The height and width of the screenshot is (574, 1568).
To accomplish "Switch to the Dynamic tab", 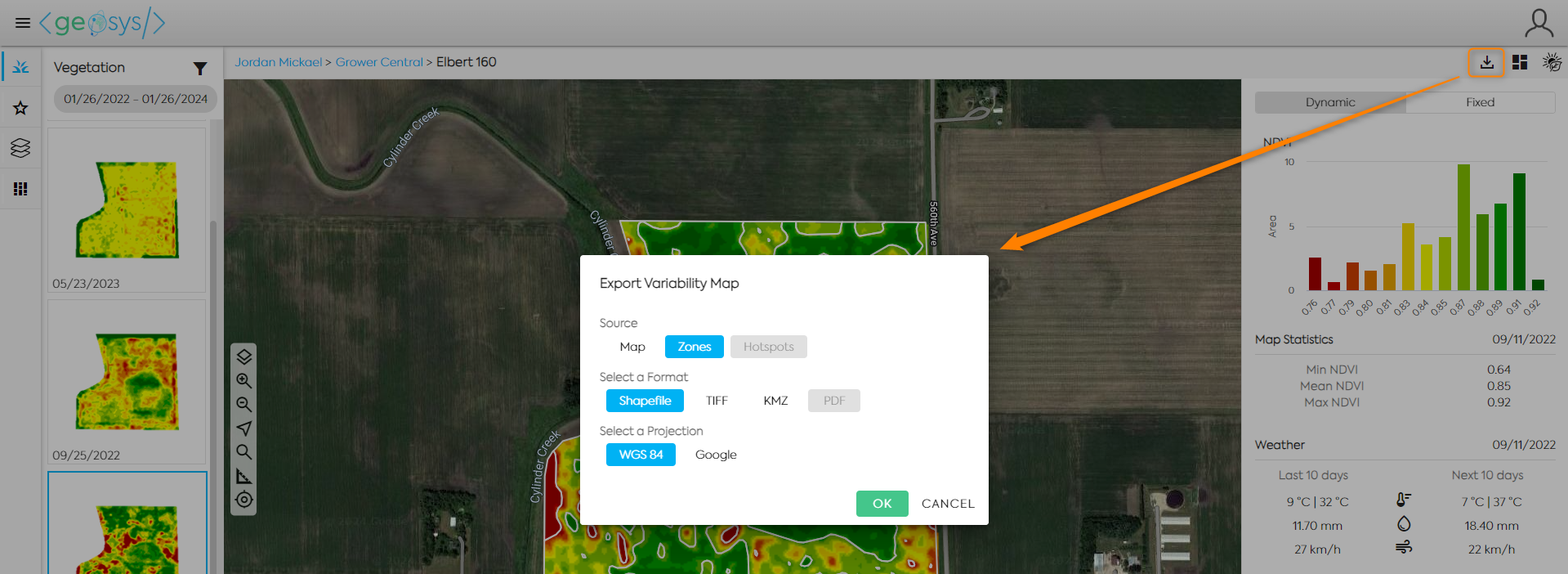I will coord(1330,102).
